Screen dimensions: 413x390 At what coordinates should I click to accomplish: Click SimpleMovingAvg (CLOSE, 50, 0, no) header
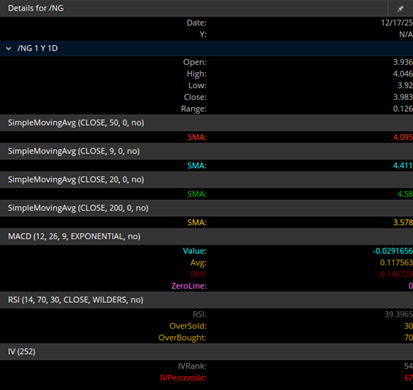(x=76, y=123)
